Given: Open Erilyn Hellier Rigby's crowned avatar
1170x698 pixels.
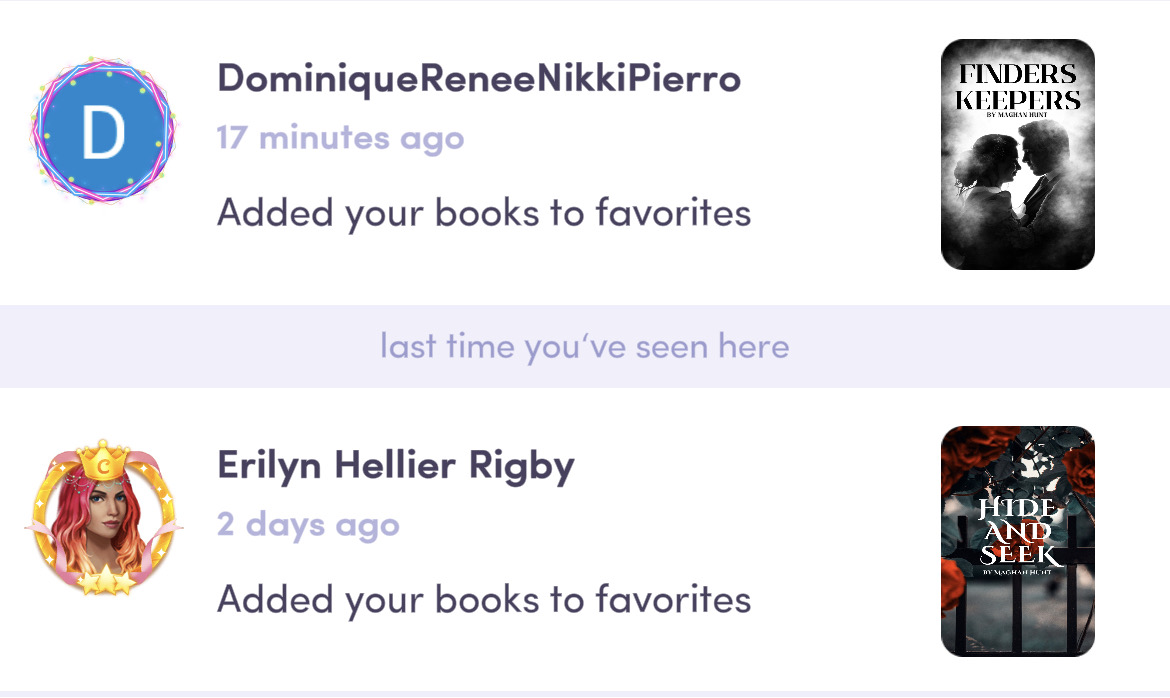Looking at the screenshot, I should click(x=103, y=517).
